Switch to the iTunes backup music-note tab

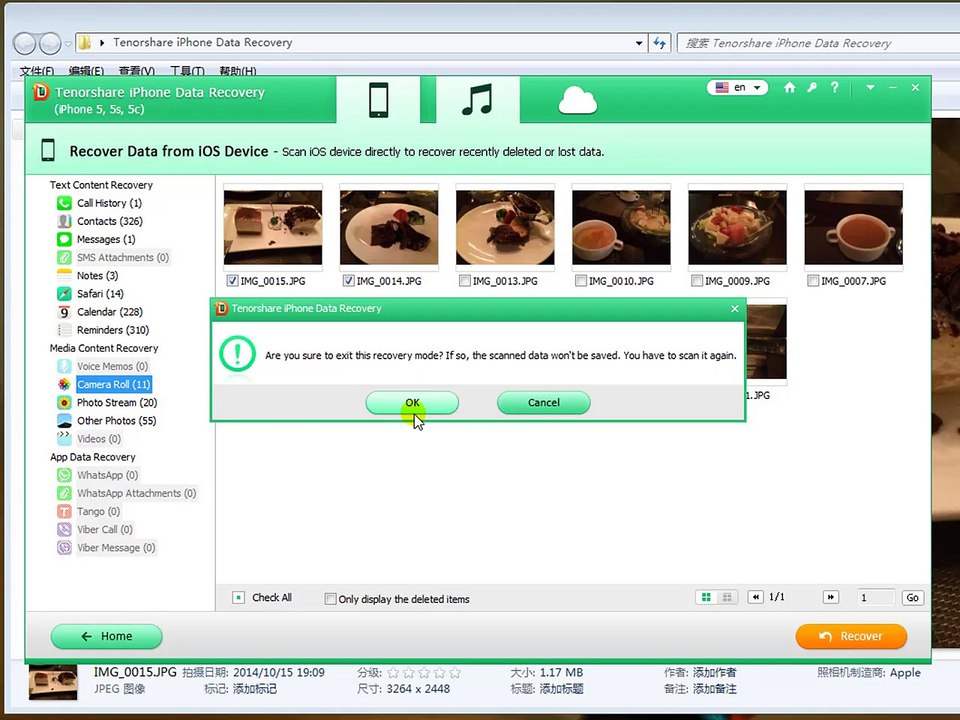click(x=478, y=100)
